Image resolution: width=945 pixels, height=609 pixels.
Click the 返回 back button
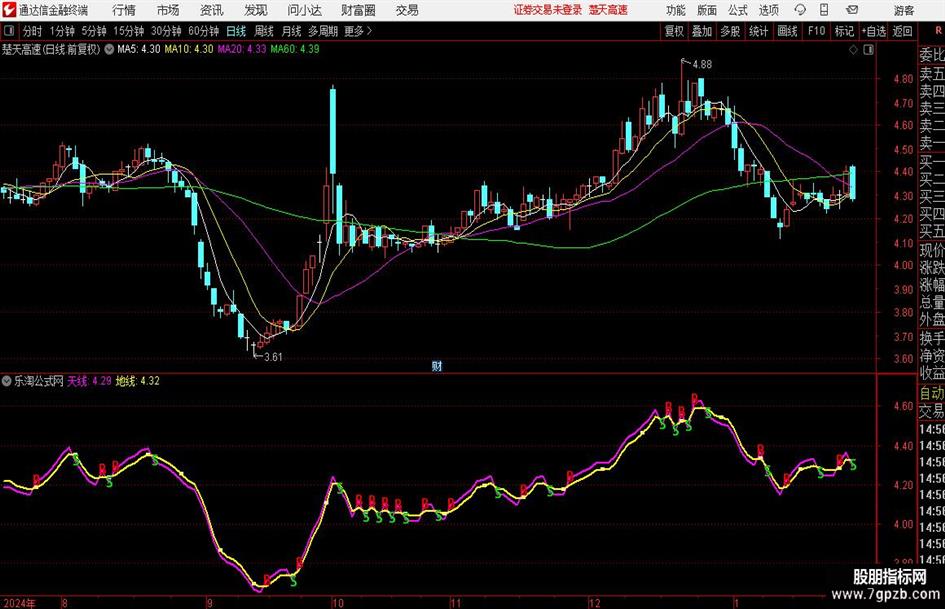[x=902, y=31]
